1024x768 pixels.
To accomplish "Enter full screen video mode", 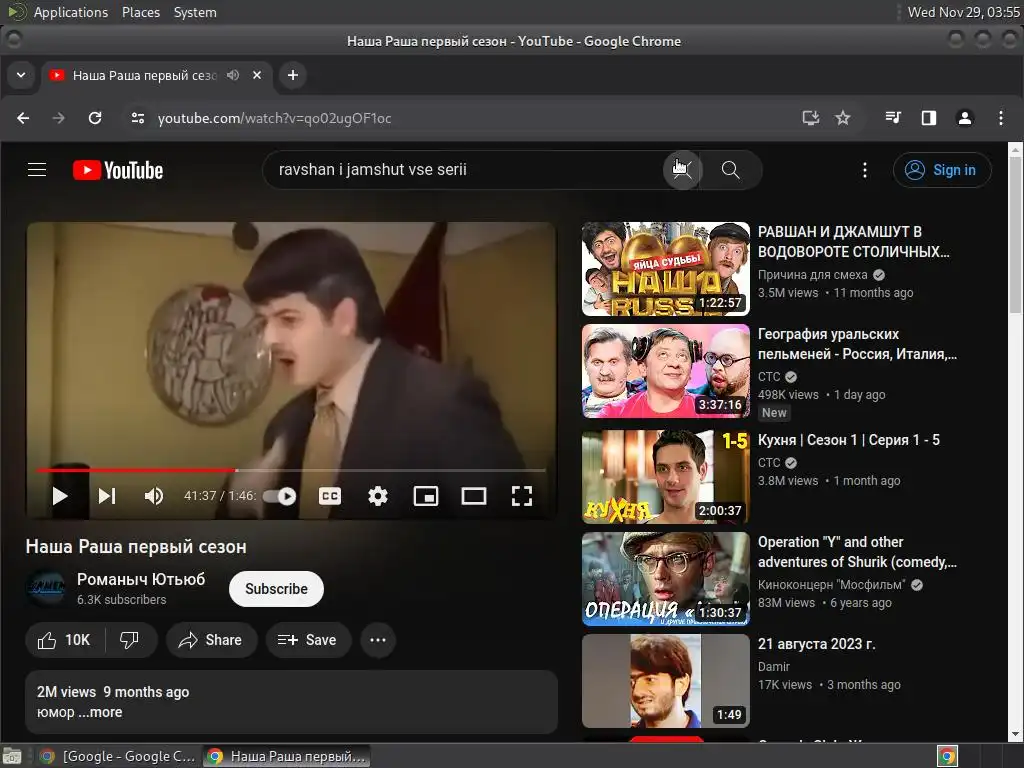I will click(x=521, y=496).
